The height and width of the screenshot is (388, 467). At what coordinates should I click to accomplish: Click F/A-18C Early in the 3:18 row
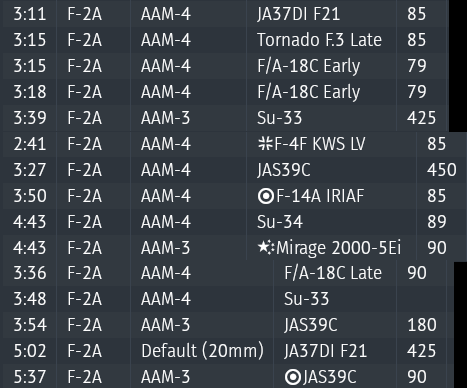tap(309, 92)
